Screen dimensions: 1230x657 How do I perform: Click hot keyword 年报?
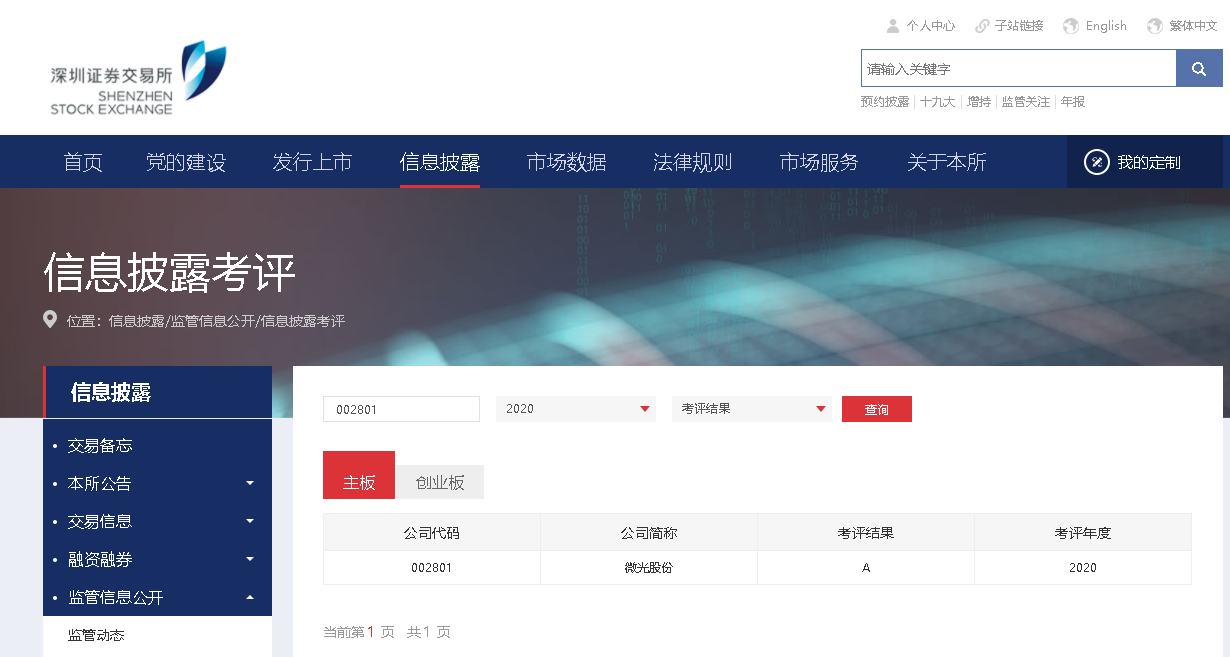point(1073,102)
